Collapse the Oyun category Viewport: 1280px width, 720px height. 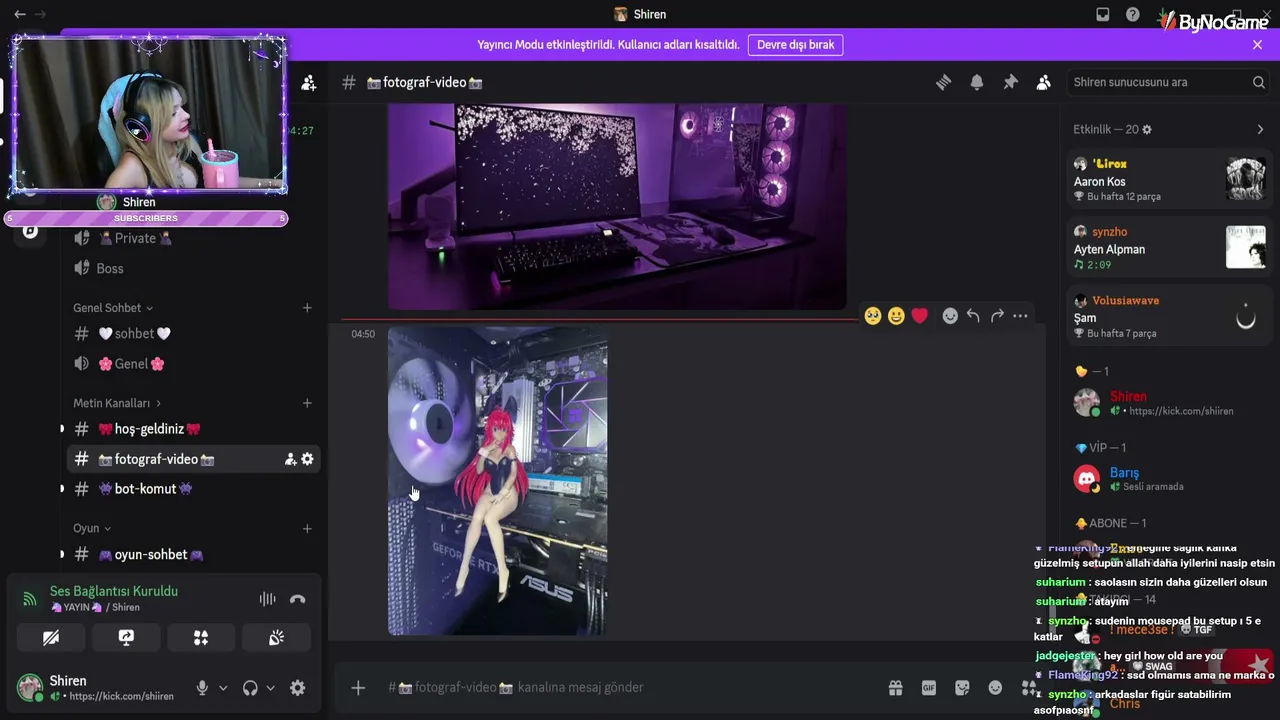[x=92, y=528]
